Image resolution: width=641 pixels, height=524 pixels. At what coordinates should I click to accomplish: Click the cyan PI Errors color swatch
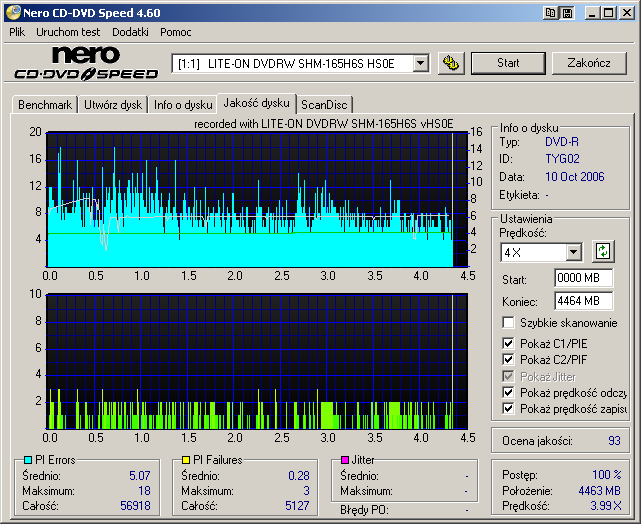pyautogui.click(x=28, y=460)
